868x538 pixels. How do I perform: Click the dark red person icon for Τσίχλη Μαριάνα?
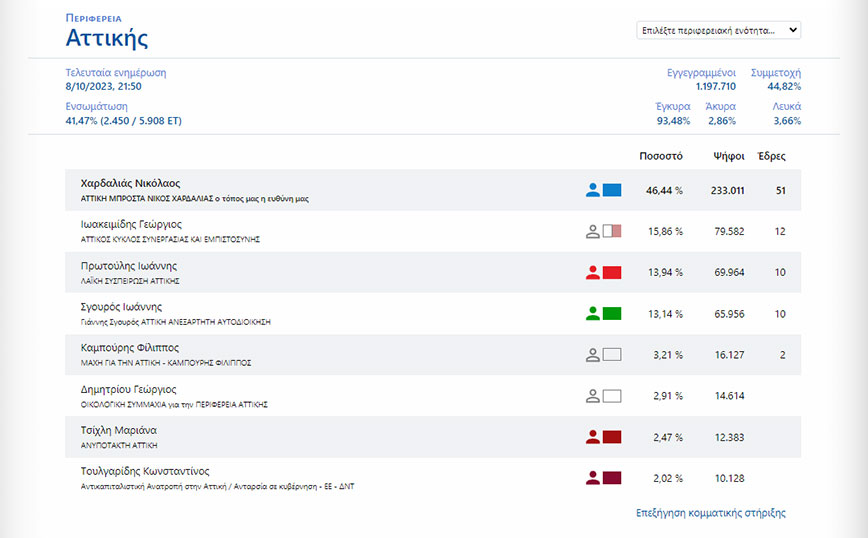pyautogui.click(x=592, y=436)
